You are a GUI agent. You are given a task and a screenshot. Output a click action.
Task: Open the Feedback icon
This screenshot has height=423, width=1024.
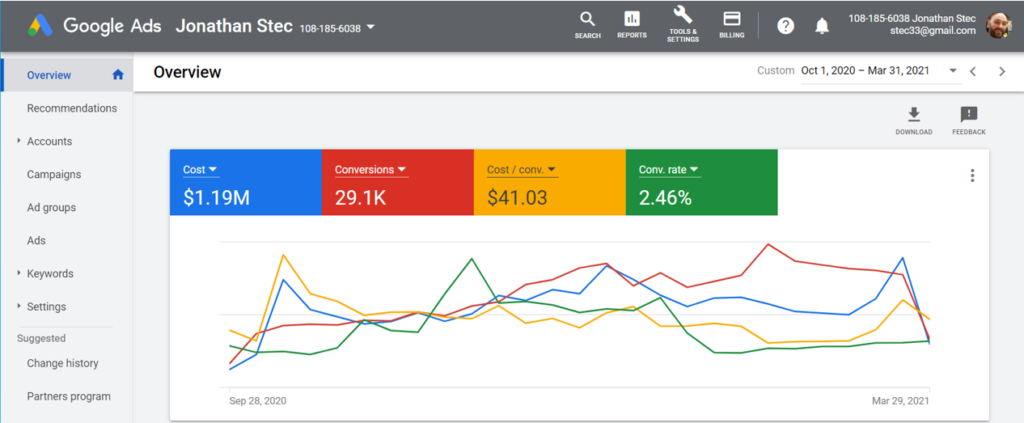point(968,115)
